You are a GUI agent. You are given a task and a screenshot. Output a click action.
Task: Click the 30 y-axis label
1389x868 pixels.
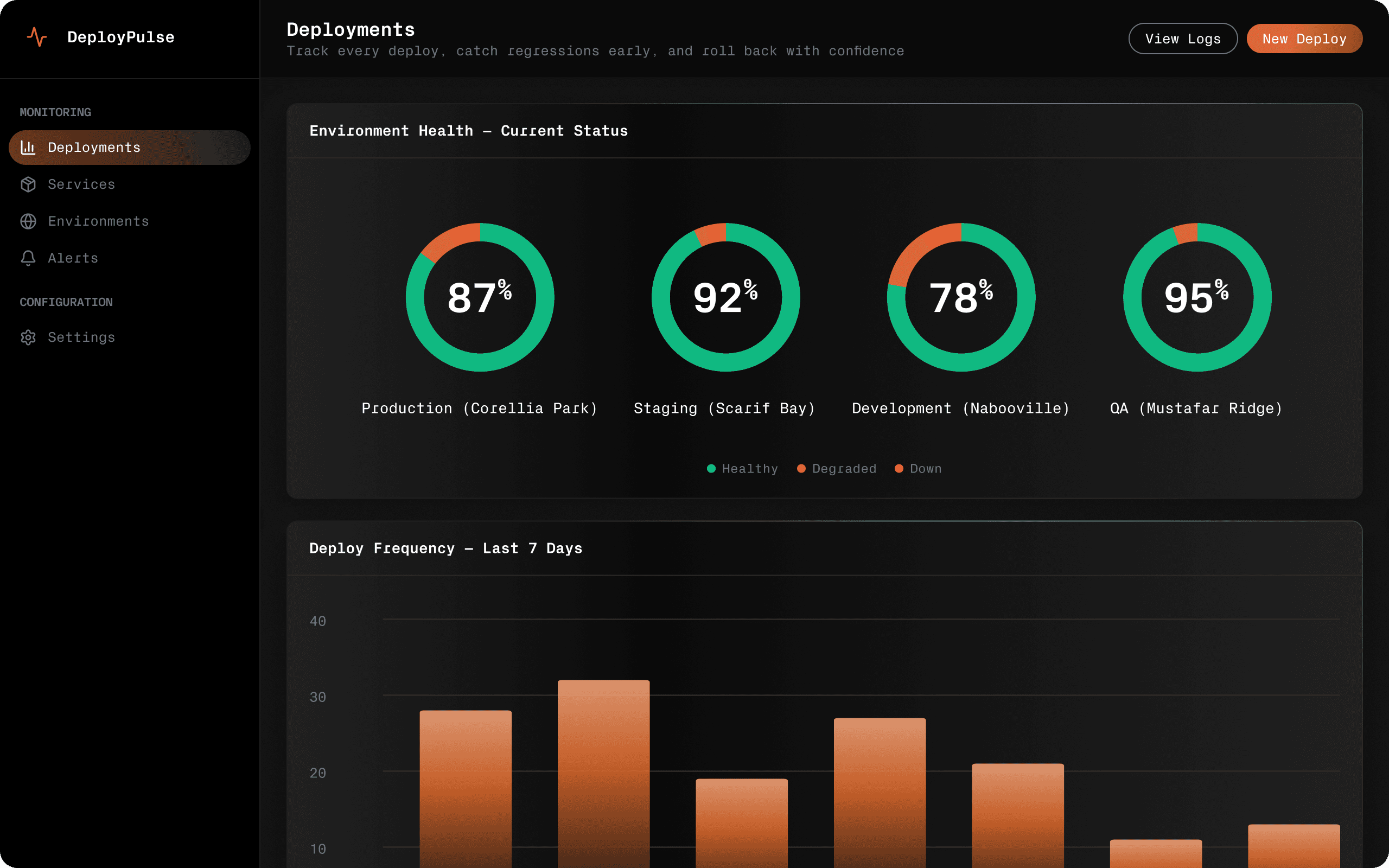(317, 697)
